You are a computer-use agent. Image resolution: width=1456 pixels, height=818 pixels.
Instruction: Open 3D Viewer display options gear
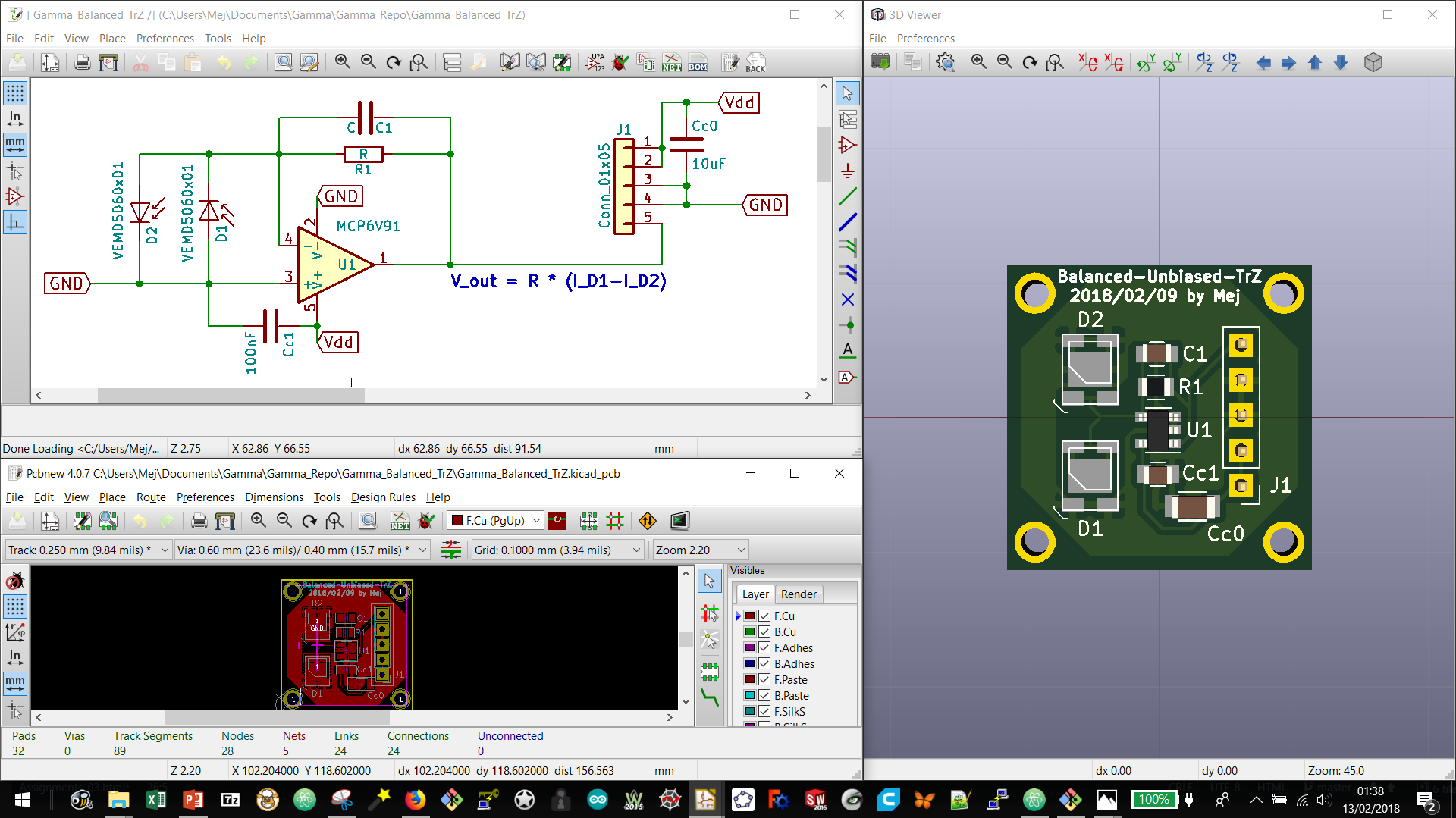tap(945, 63)
